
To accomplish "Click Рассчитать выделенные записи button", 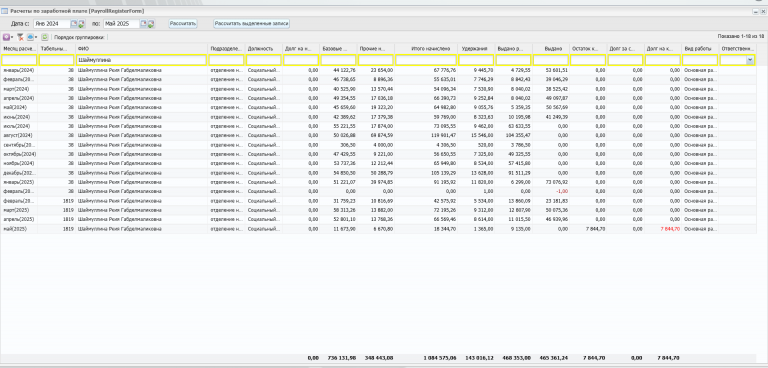I will tap(252, 23).
